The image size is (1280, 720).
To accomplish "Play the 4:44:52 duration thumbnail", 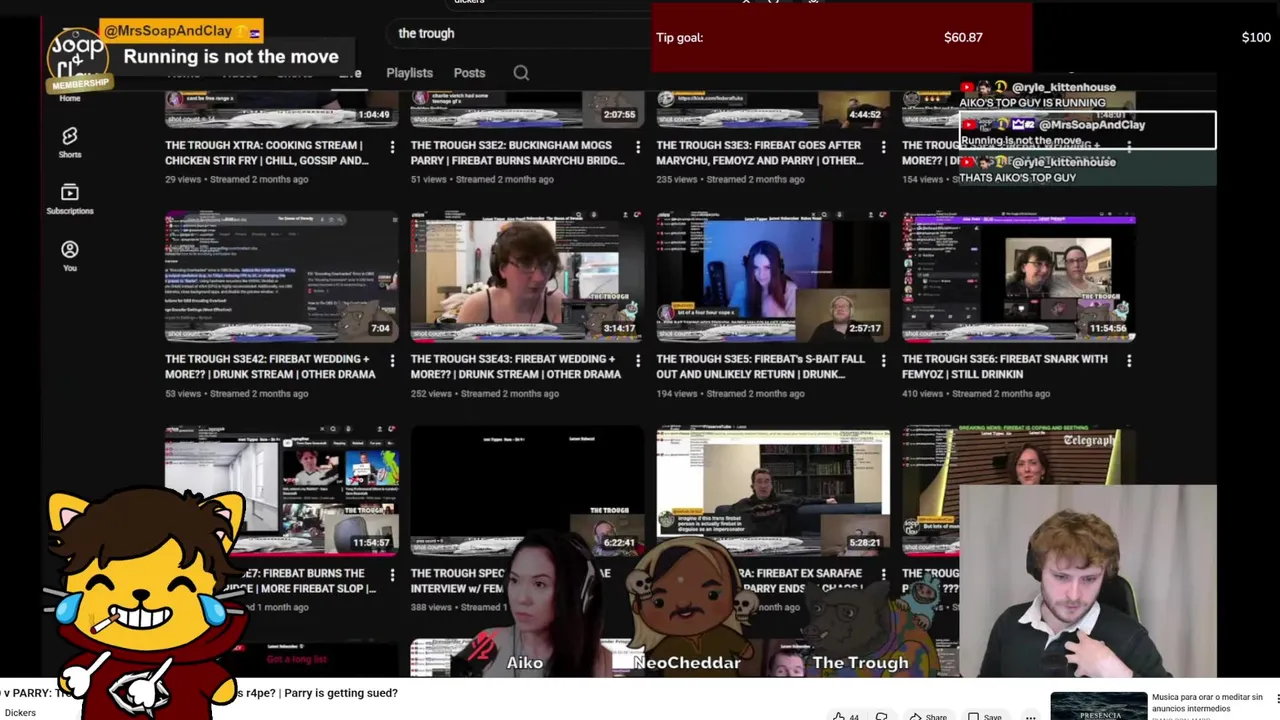I will pos(772,109).
